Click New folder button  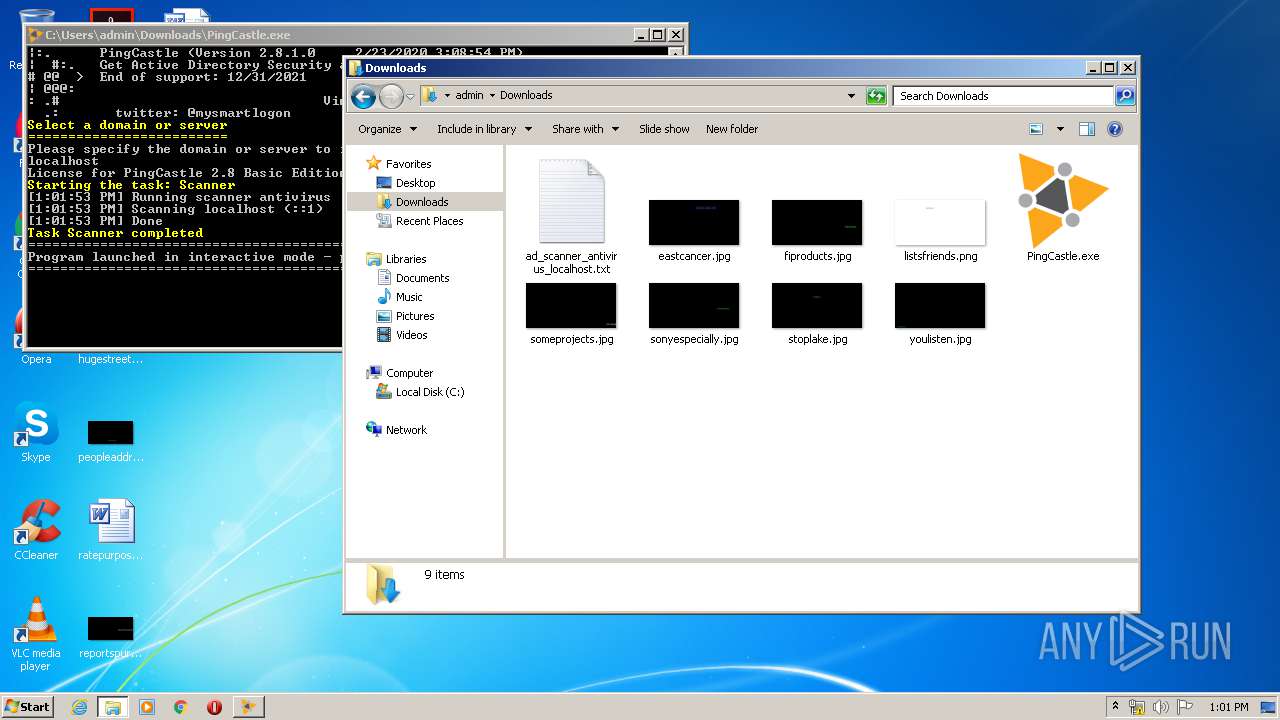pos(732,129)
